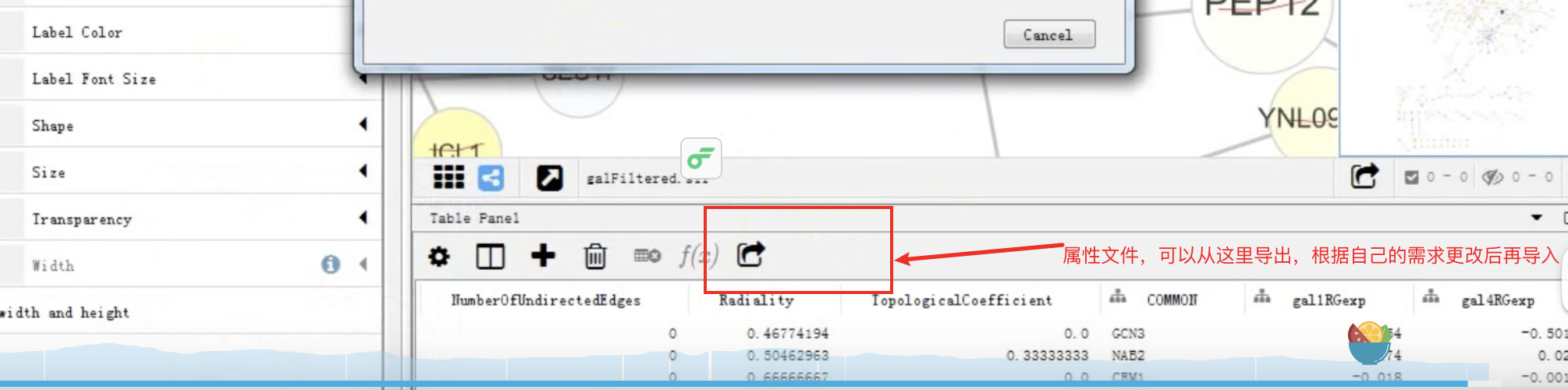
Task: Select the Width property label
Action: point(53,266)
